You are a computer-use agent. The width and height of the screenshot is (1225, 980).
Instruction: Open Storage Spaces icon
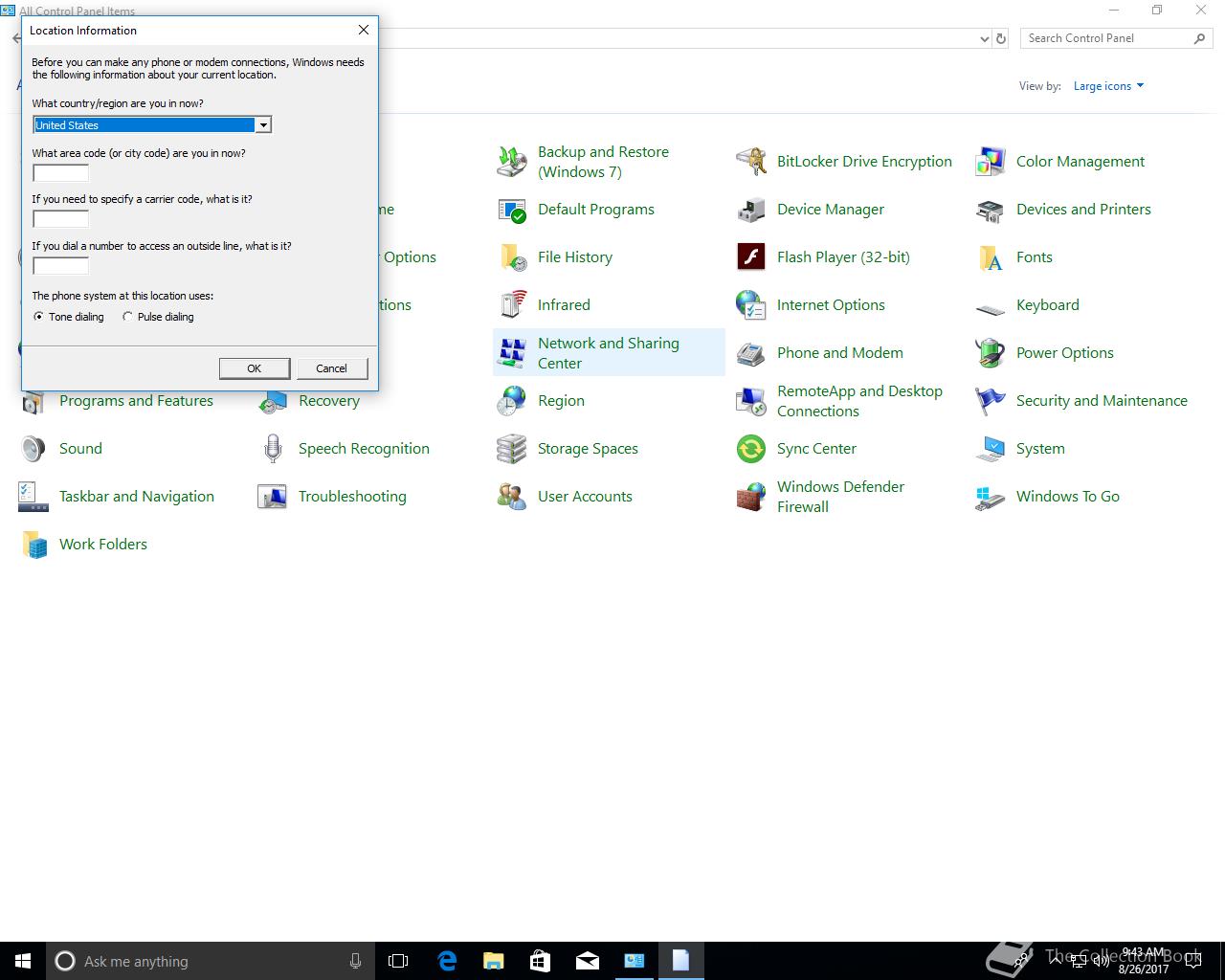(512, 449)
